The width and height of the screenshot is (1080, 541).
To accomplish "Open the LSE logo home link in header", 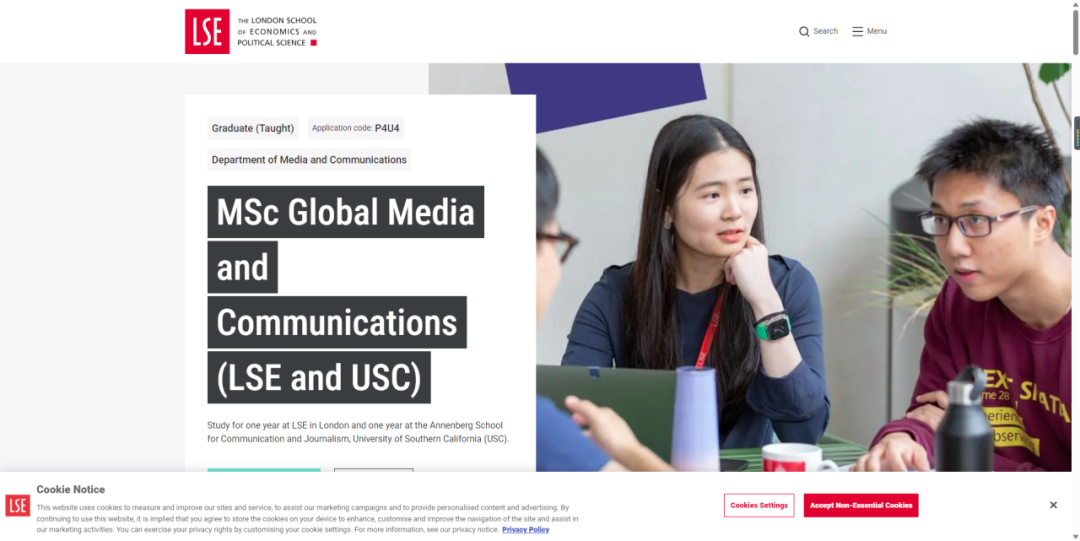I will (251, 31).
